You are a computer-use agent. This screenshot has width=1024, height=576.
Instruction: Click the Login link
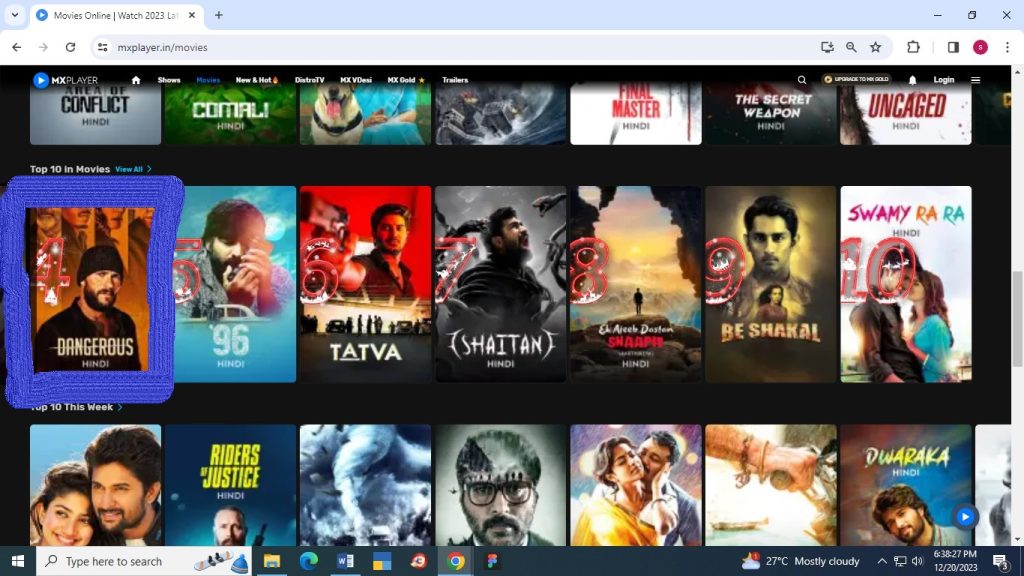pyautogui.click(x=944, y=80)
